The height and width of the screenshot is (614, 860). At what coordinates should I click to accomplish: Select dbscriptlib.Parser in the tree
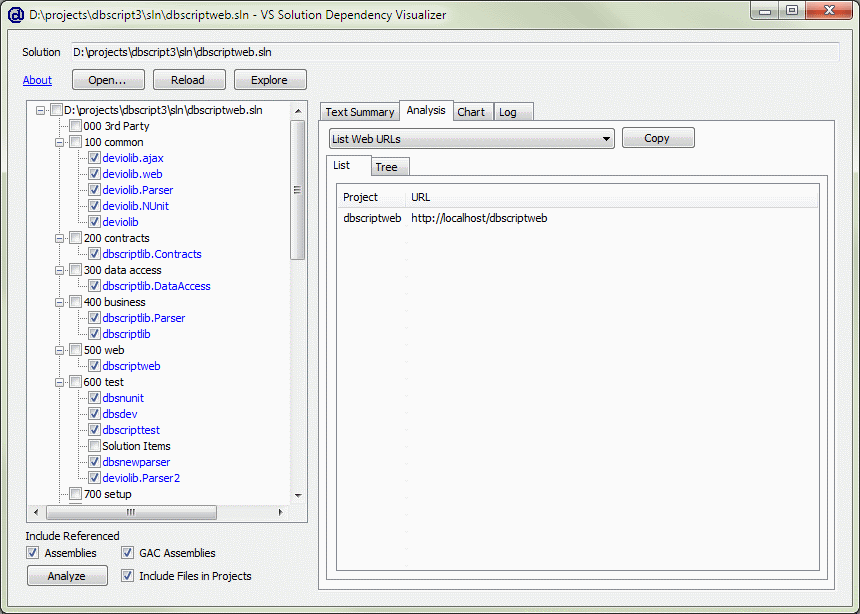(144, 318)
